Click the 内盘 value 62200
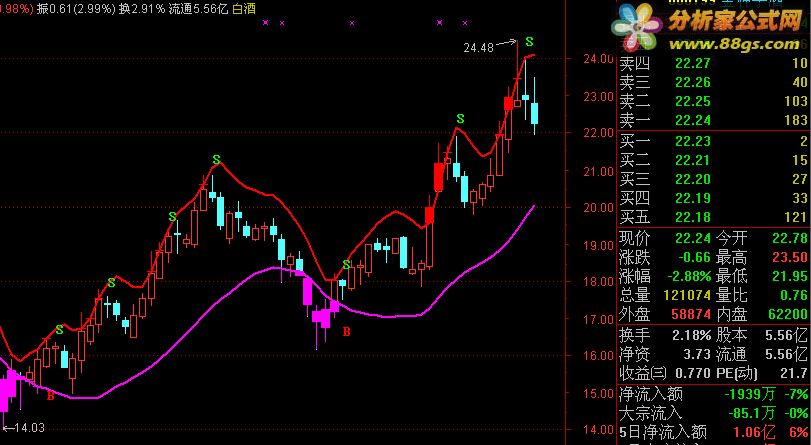The width and height of the screenshot is (811, 445). coord(788,314)
